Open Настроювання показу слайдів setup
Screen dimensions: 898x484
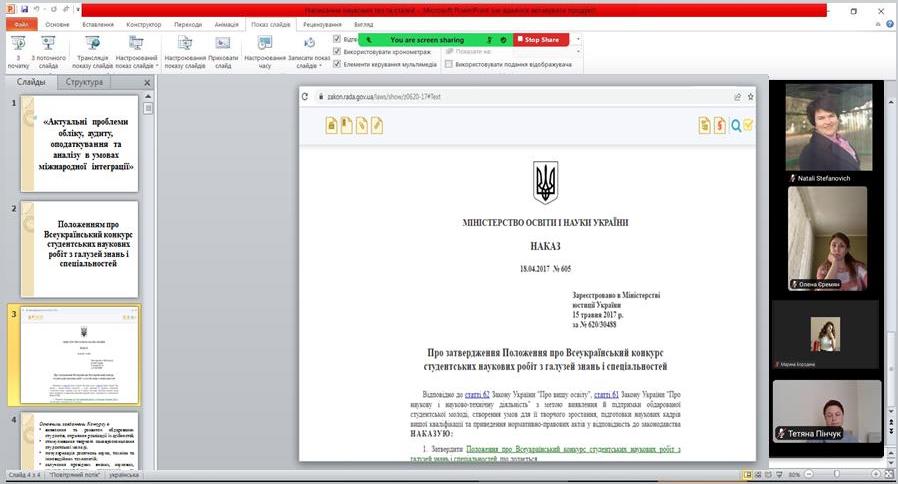(185, 52)
